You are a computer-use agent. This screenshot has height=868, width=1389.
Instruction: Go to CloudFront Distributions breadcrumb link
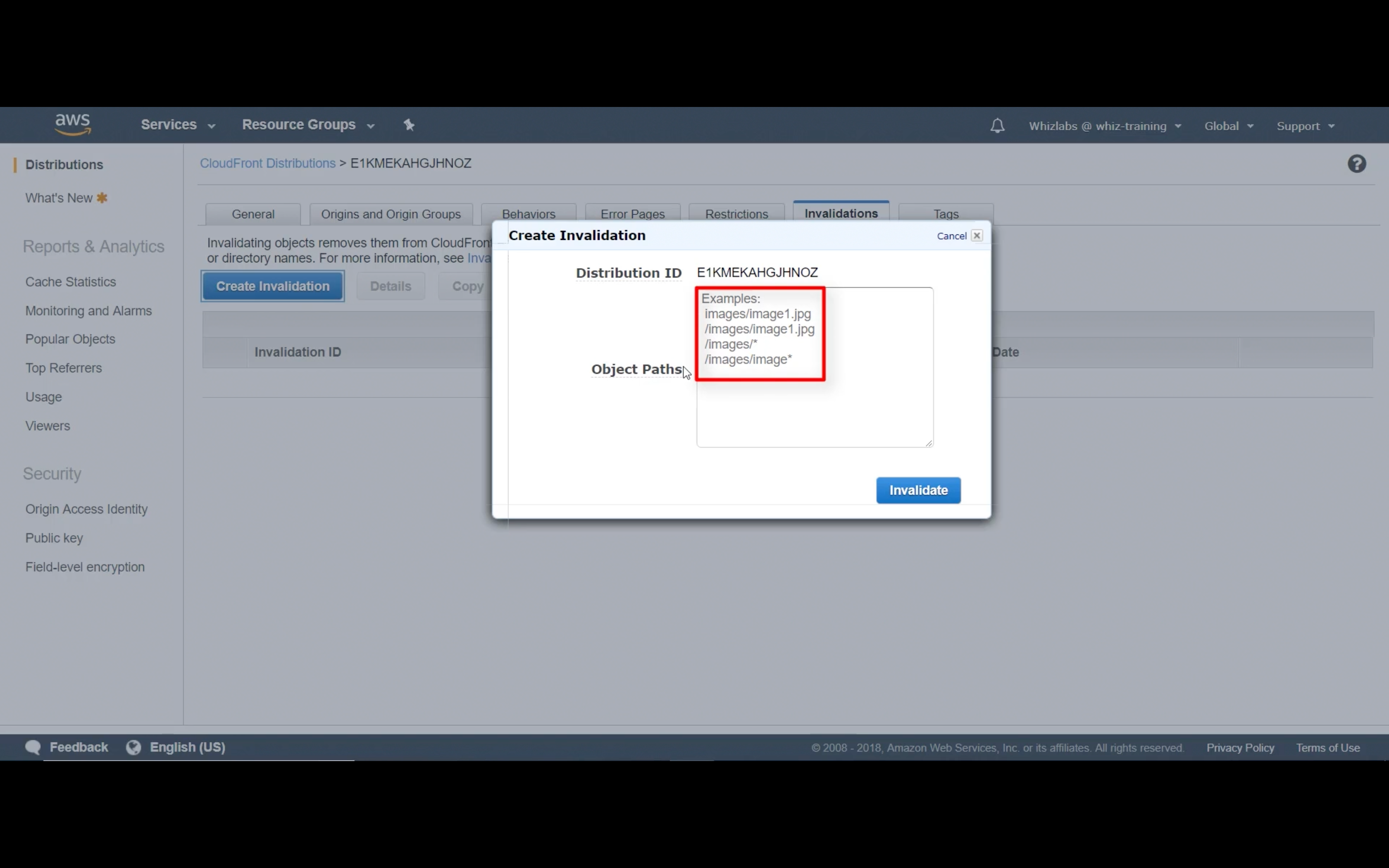coord(267,163)
